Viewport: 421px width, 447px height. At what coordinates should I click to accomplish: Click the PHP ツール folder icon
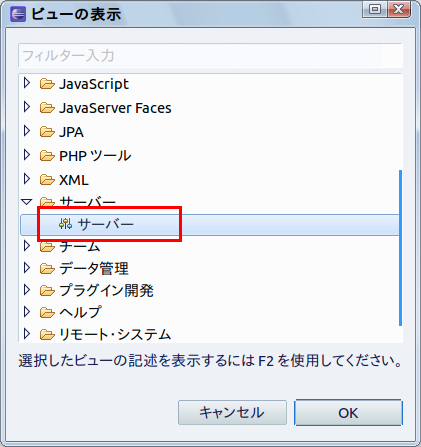pos(47,156)
